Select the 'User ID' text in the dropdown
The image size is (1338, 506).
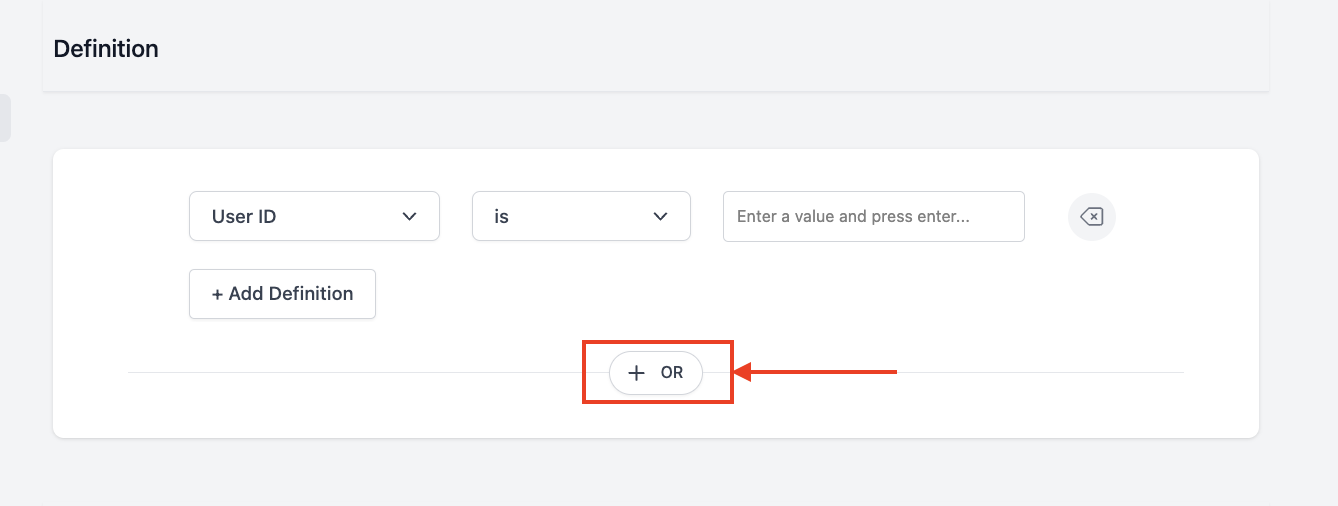point(244,217)
